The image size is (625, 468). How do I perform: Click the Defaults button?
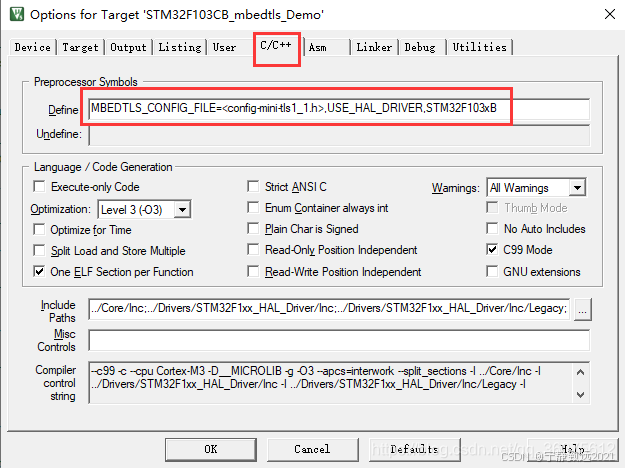point(415,449)
